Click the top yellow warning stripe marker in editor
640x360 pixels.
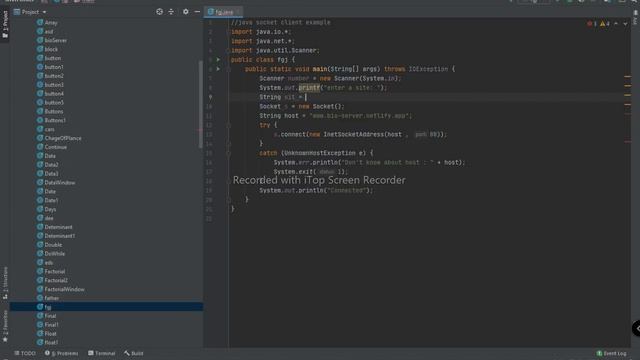click(627, 76)
